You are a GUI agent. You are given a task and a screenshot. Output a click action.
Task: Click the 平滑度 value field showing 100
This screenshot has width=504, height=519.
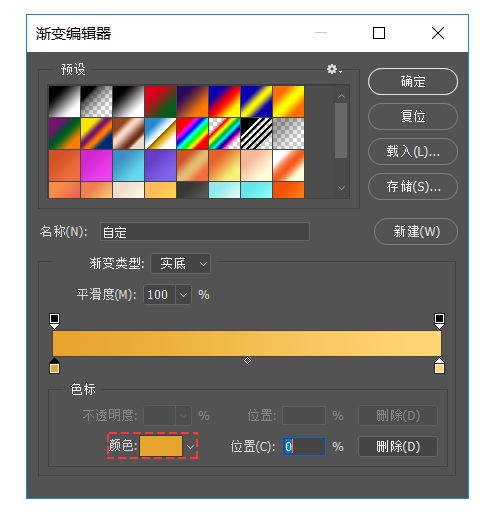pos(159,295)
